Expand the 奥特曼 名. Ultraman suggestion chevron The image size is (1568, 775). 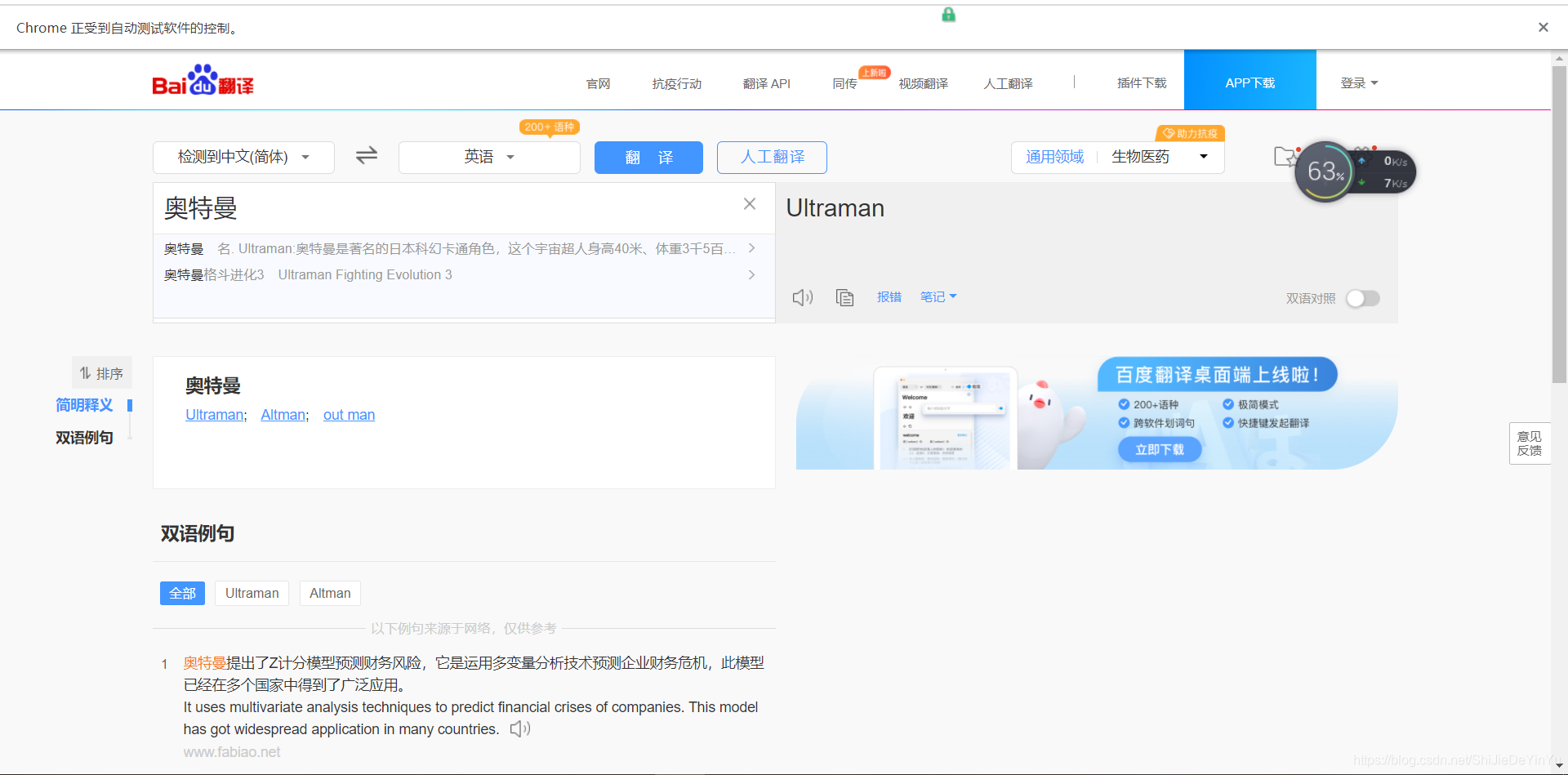(x=751, y=248)
